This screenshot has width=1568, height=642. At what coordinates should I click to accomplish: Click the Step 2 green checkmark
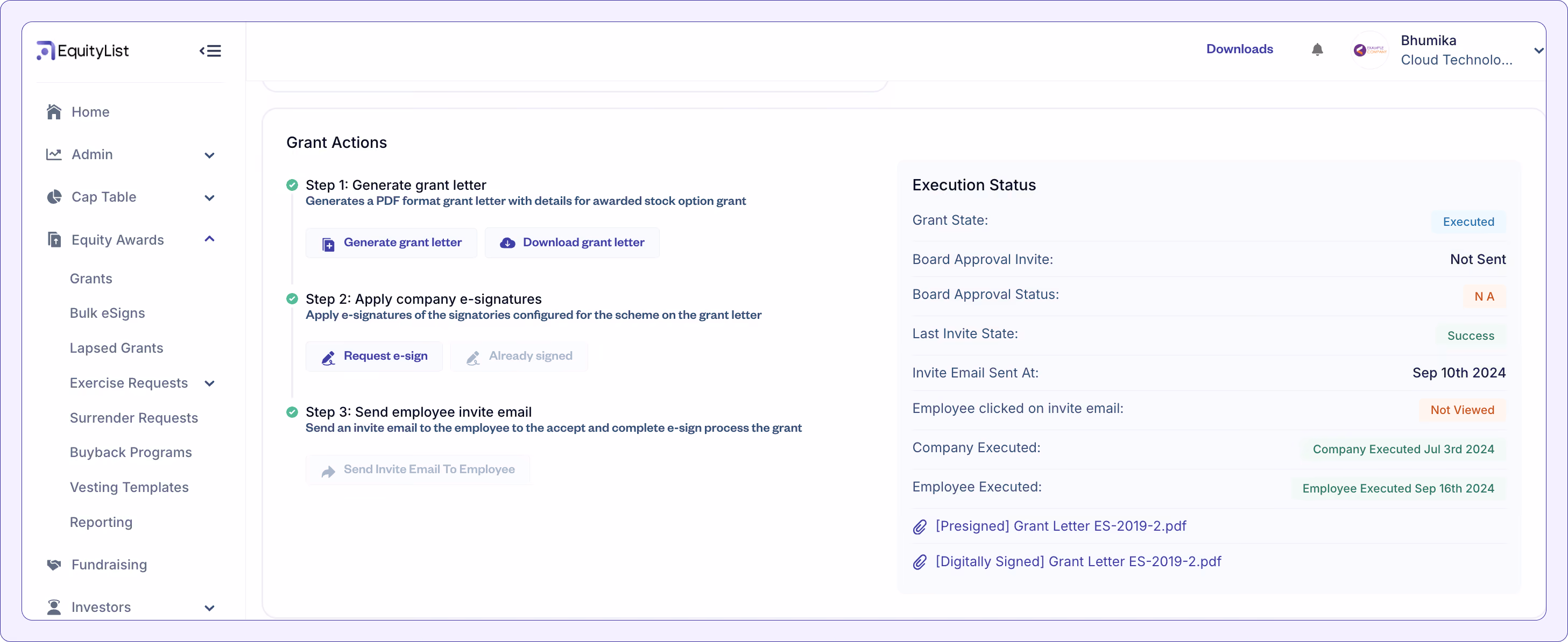coord(292,298)
